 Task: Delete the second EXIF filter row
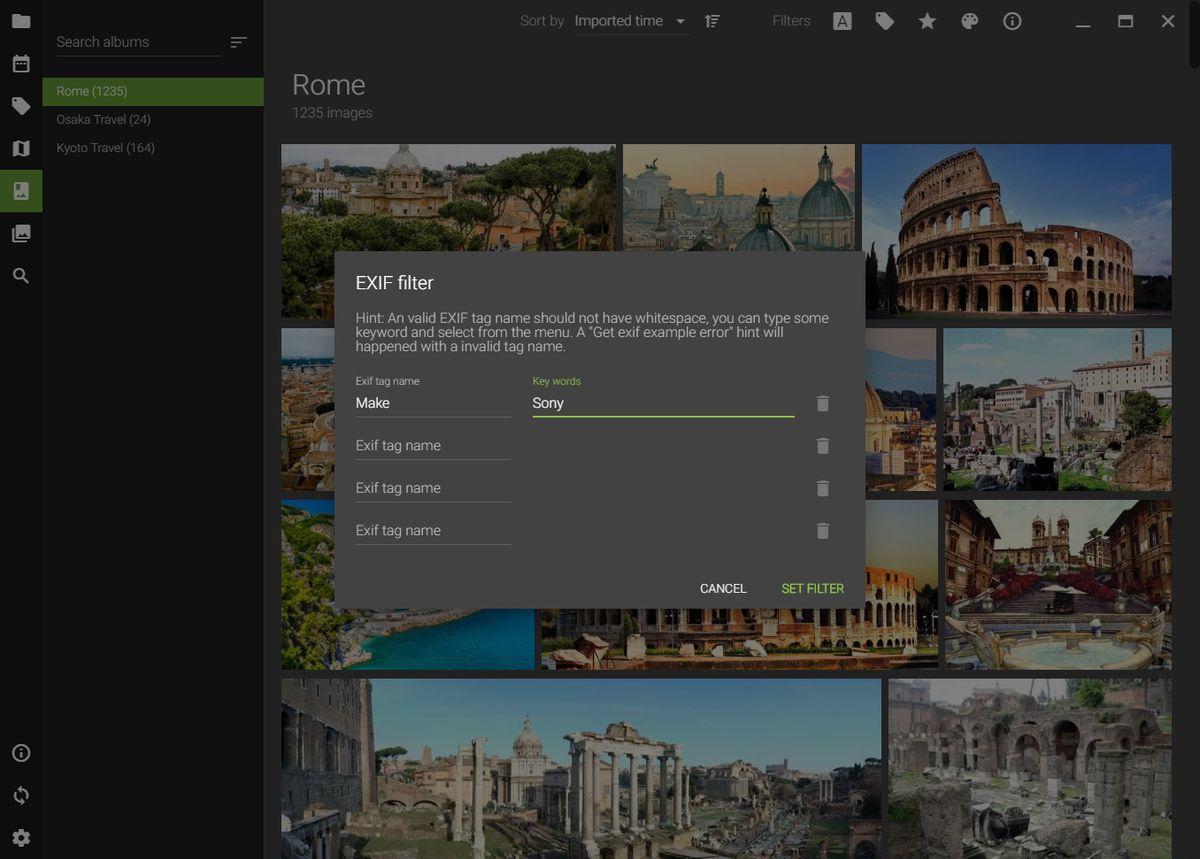(823, 446)
